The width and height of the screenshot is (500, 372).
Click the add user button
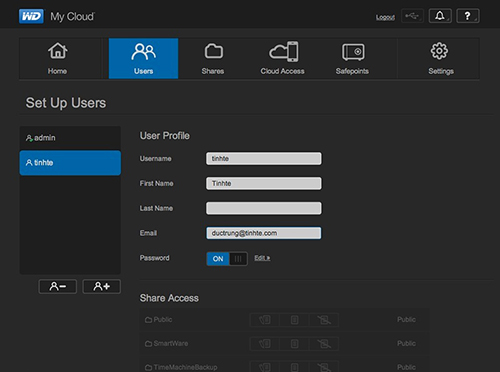pyautogui.click(x=102, y=286)
